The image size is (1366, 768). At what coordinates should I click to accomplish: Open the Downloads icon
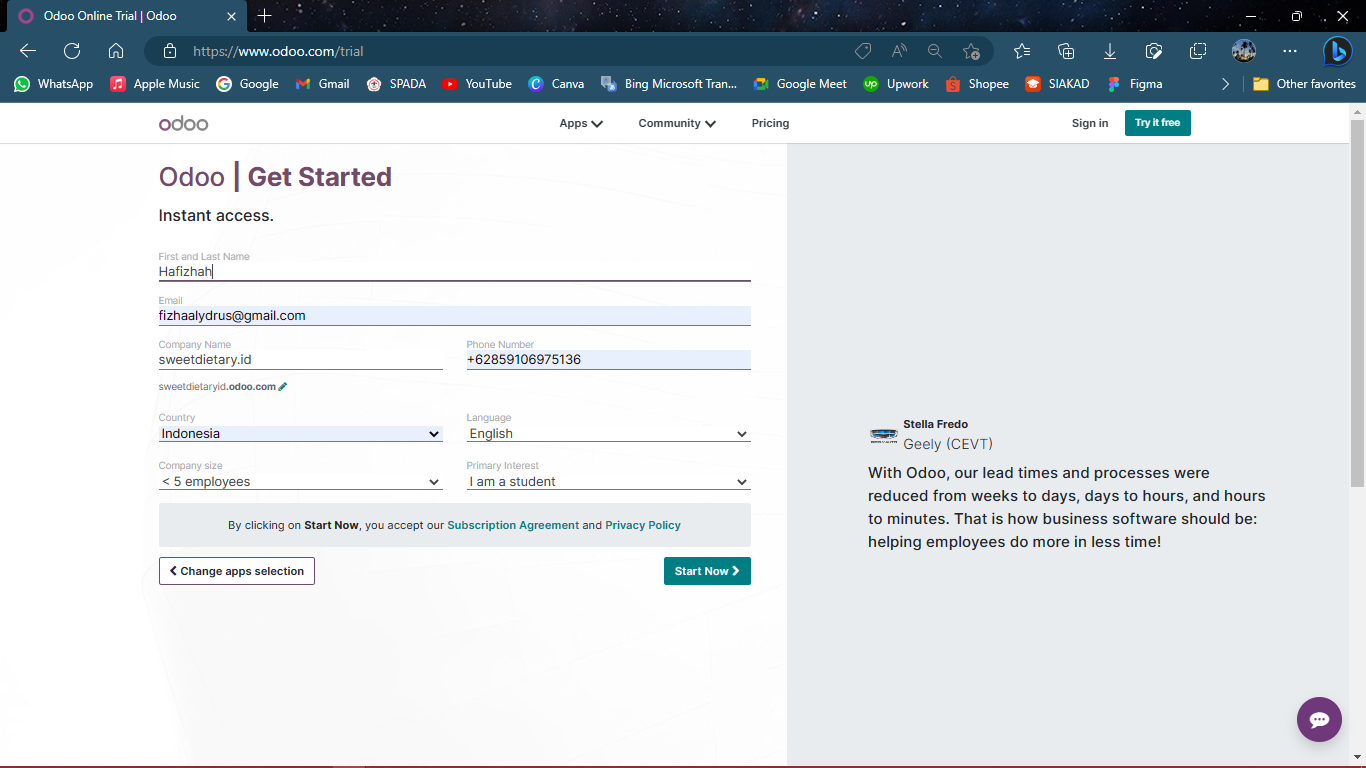pyautogui.click(x=1110, y=51)
